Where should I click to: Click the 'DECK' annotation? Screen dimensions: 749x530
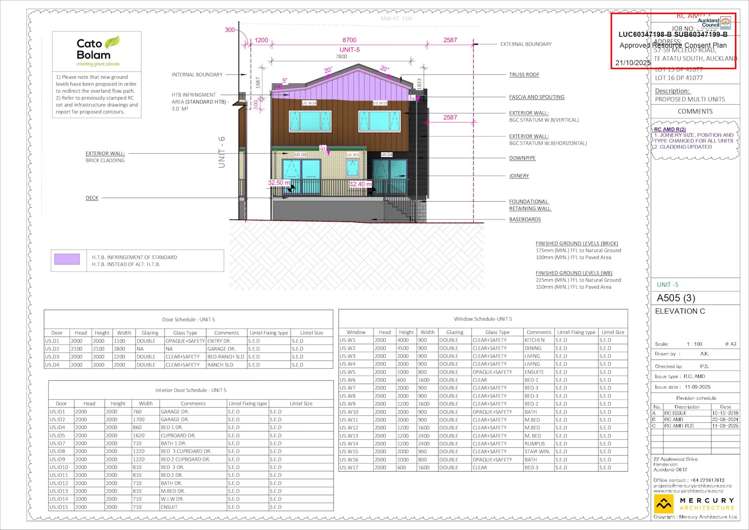(92, 198)
